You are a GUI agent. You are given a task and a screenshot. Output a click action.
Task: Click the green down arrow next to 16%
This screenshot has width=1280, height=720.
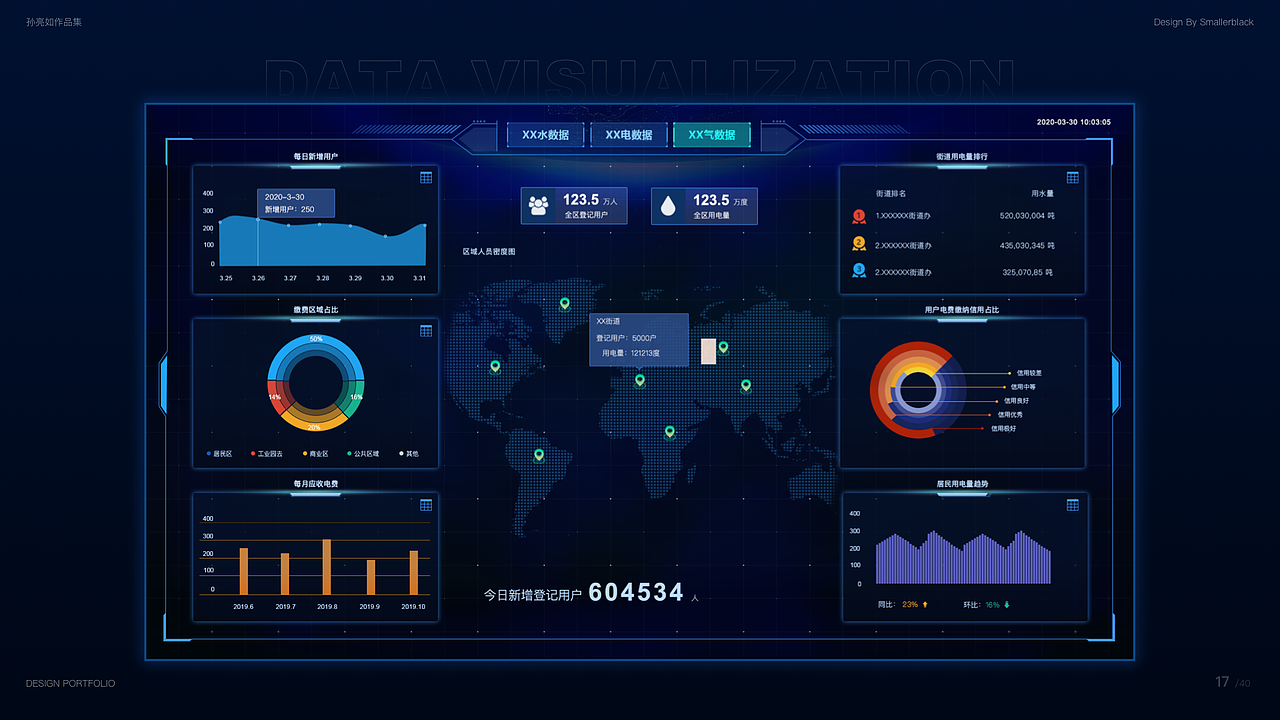pyautogui.click(x=1007, y=604)
